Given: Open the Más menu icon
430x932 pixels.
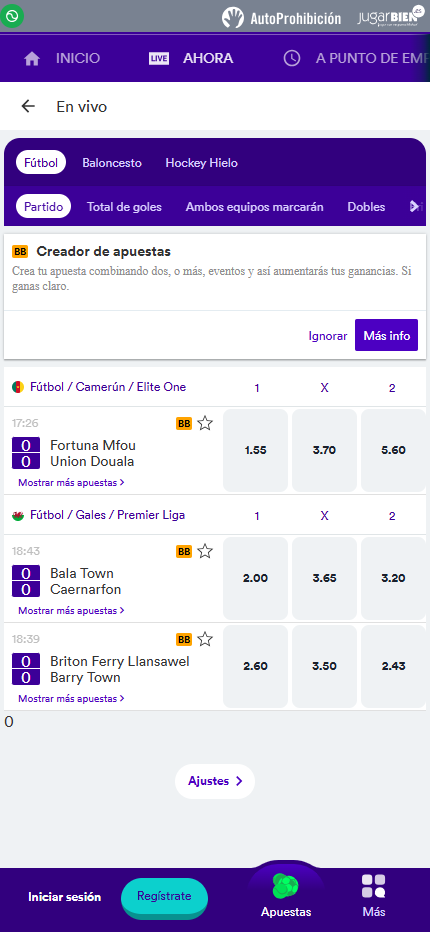Looking at the screenshot, I should pyautogui.click(x=373, y=886).
